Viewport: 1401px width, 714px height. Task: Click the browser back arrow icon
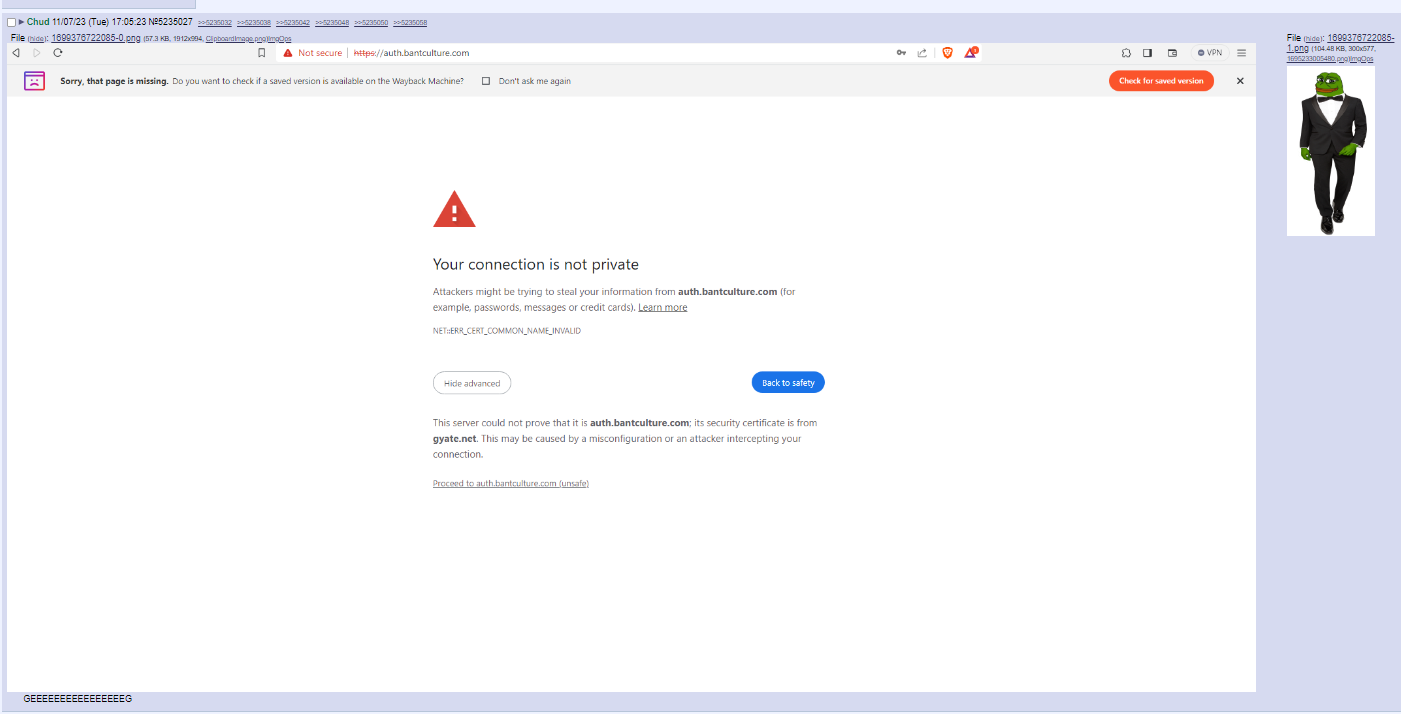[16, 53]
